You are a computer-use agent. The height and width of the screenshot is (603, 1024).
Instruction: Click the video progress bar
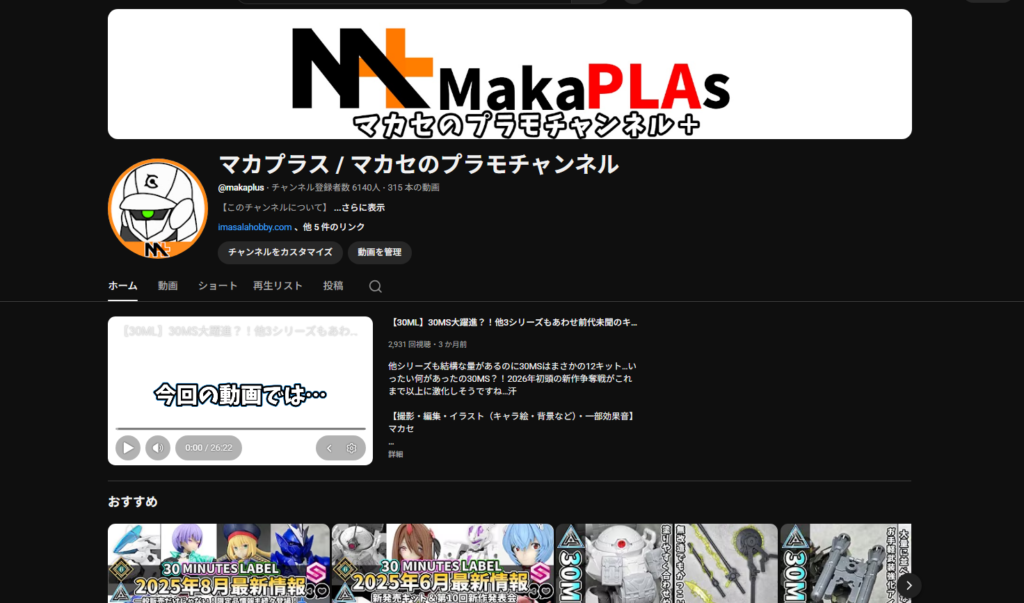point(240,429)
